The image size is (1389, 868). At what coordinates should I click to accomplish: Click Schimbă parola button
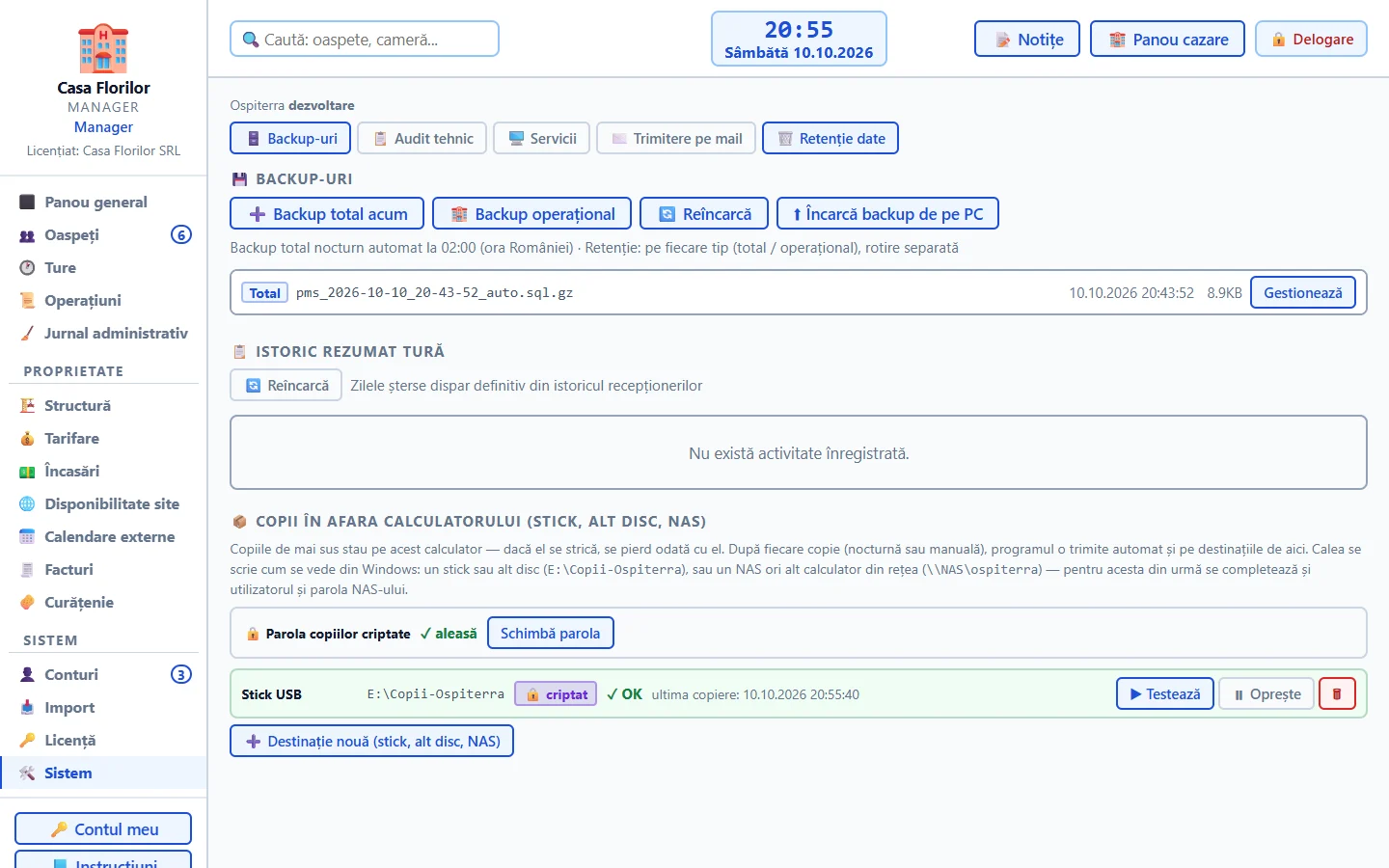click(551, 633)
